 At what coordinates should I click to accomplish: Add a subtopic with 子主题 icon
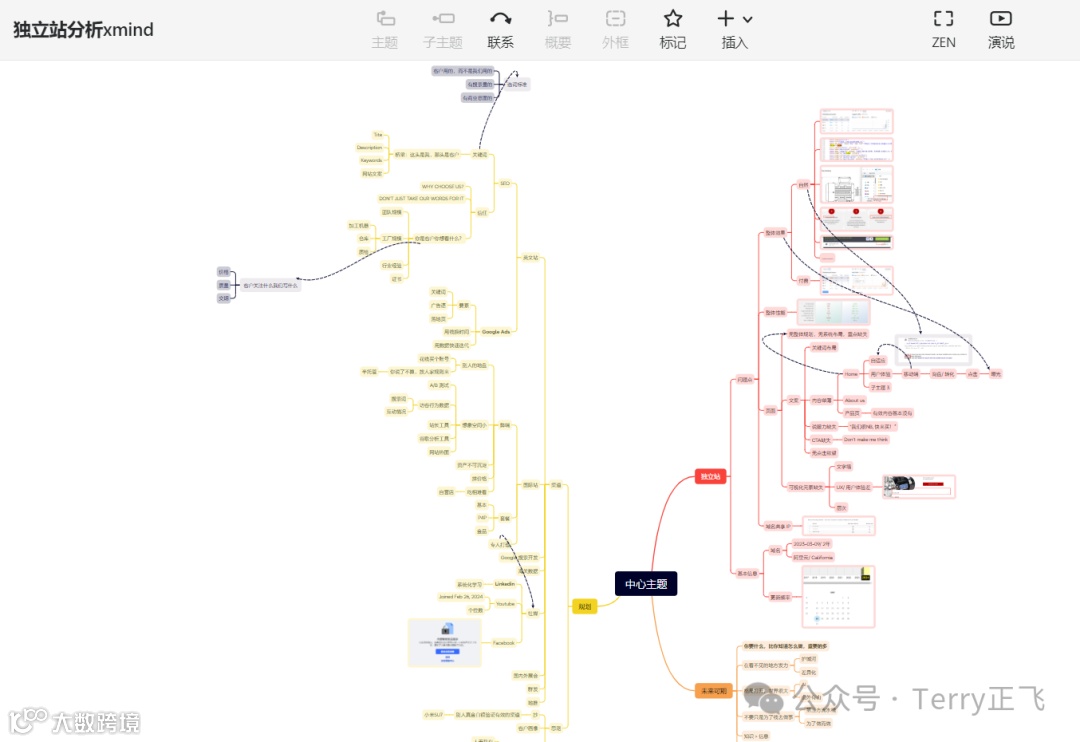tap(443, 19)
